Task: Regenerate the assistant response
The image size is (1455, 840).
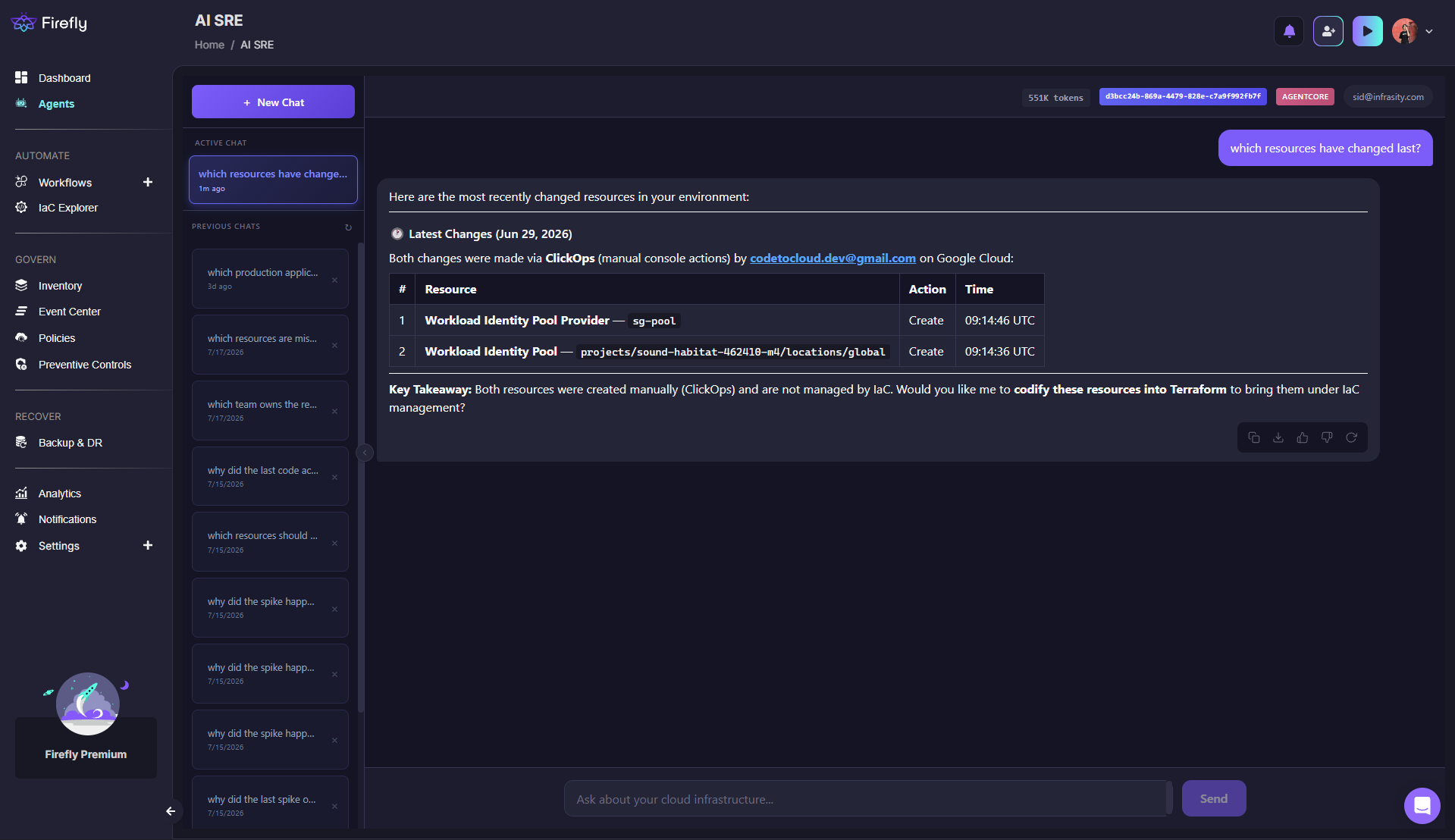Action: click(x=1351, y=437)
